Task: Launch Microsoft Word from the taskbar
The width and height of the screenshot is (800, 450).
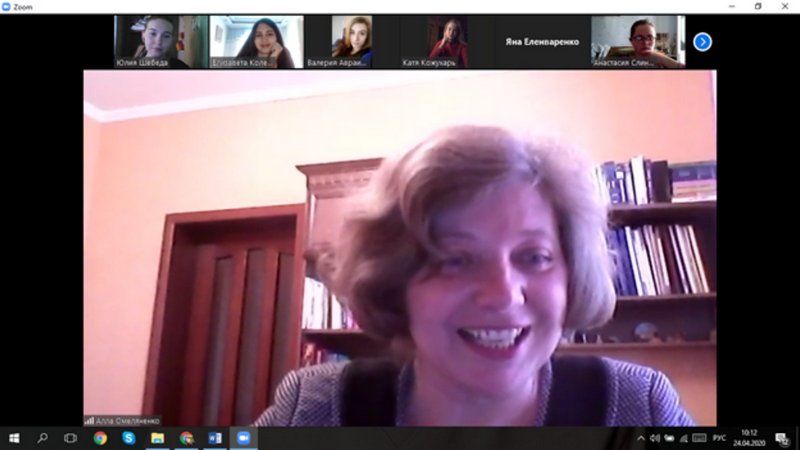Action: click(214, 438)
